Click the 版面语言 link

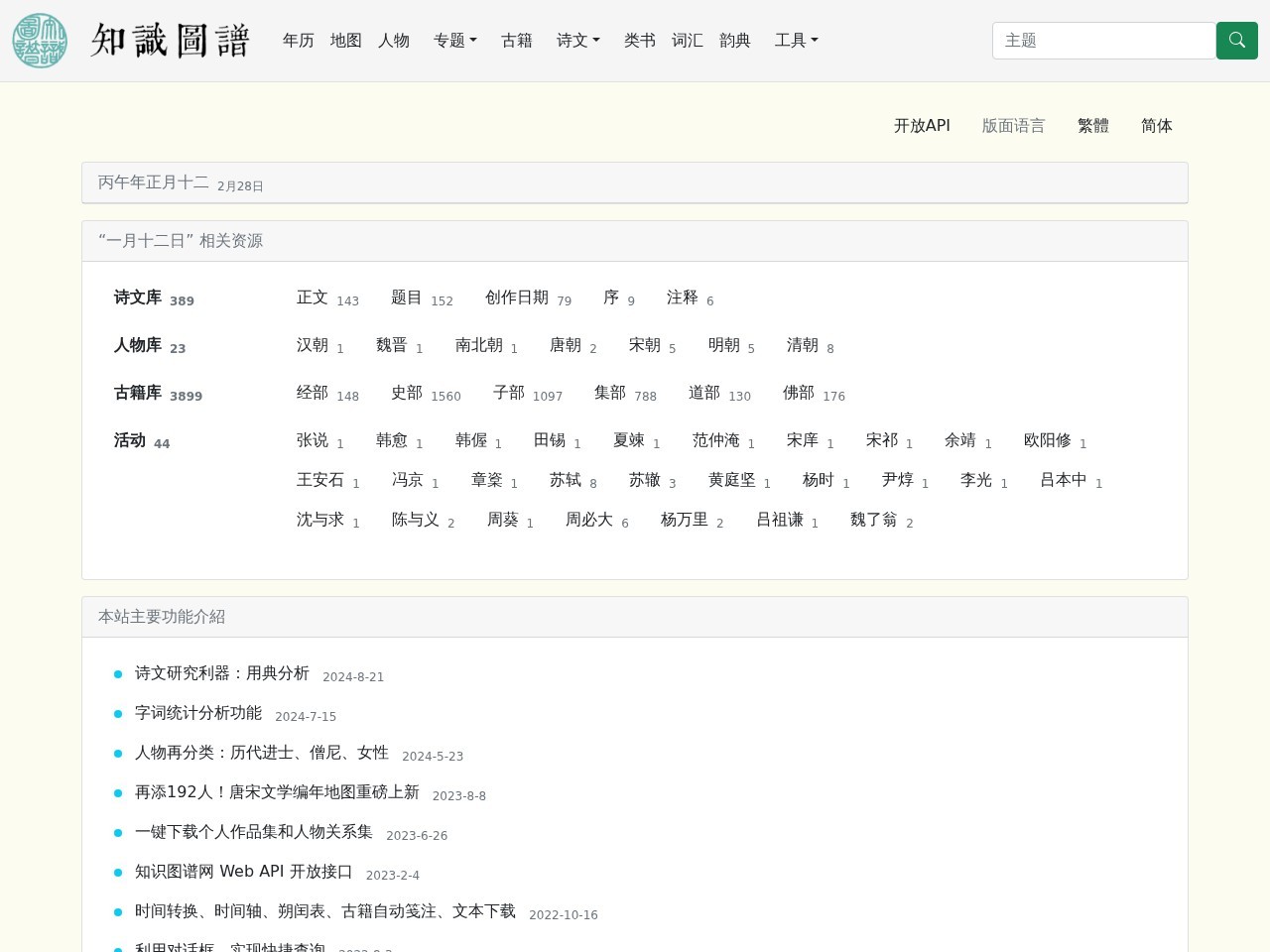1013,126
